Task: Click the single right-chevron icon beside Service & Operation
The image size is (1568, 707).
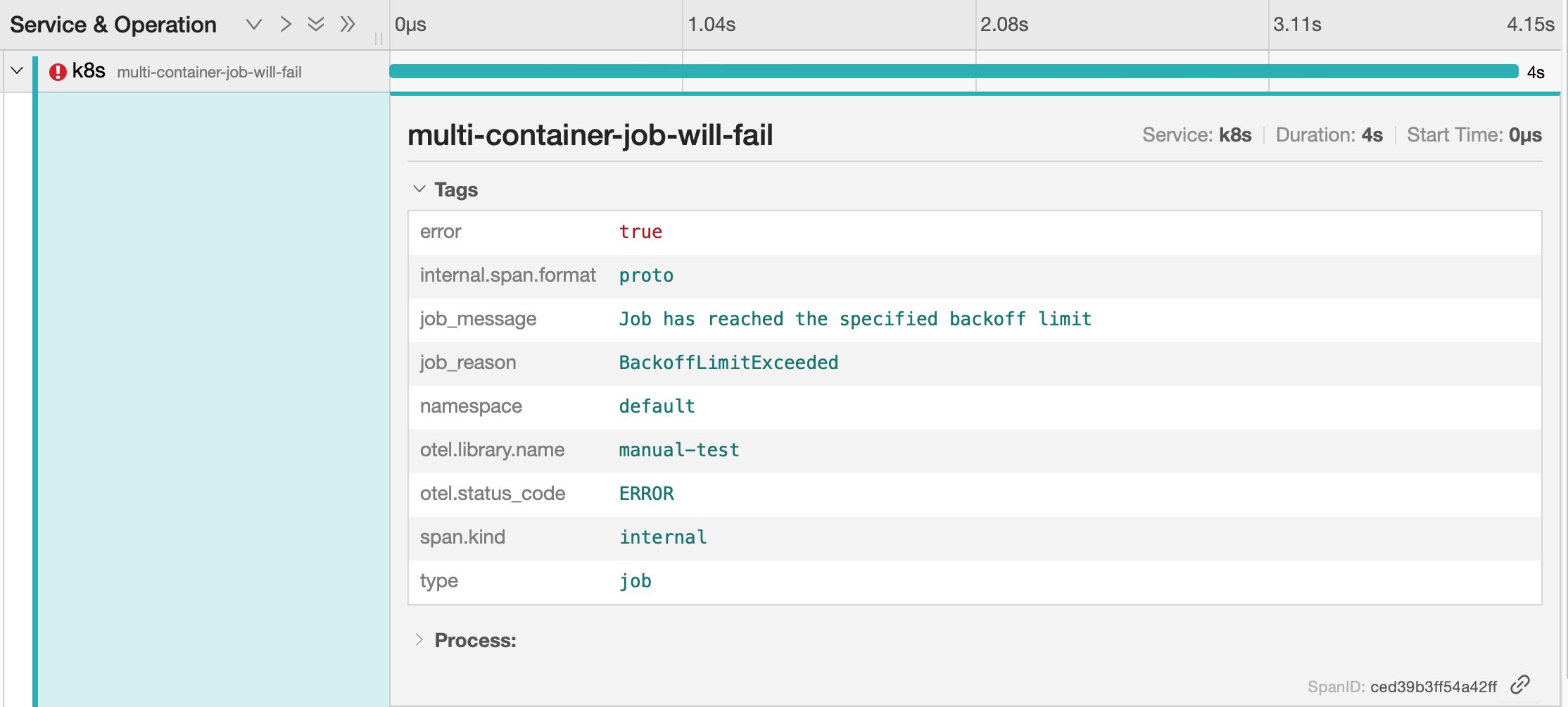Action: (284, 24)
